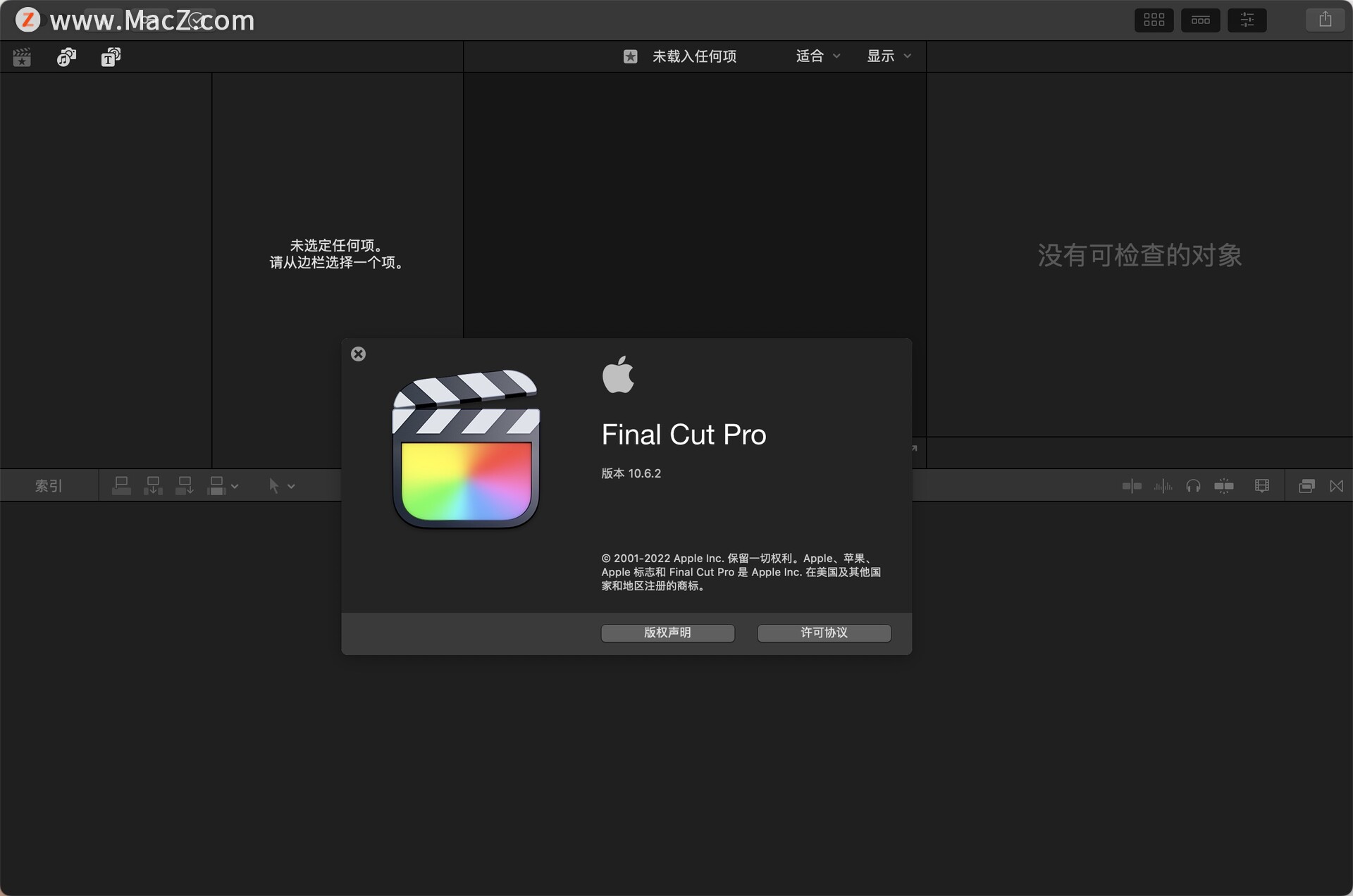Open the 显示 view options dropdown

tap(889, 56)
